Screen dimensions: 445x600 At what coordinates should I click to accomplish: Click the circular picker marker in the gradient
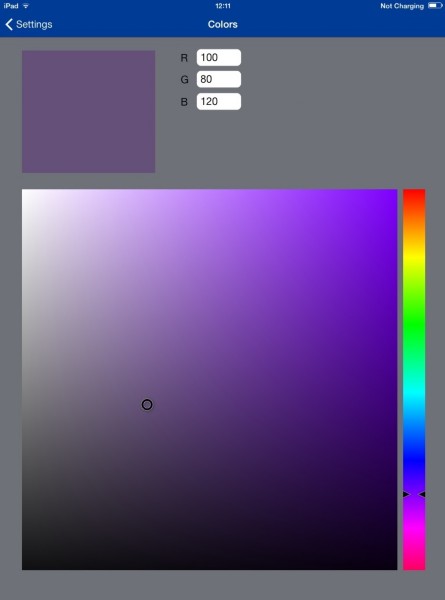click(x=147, y=404)
